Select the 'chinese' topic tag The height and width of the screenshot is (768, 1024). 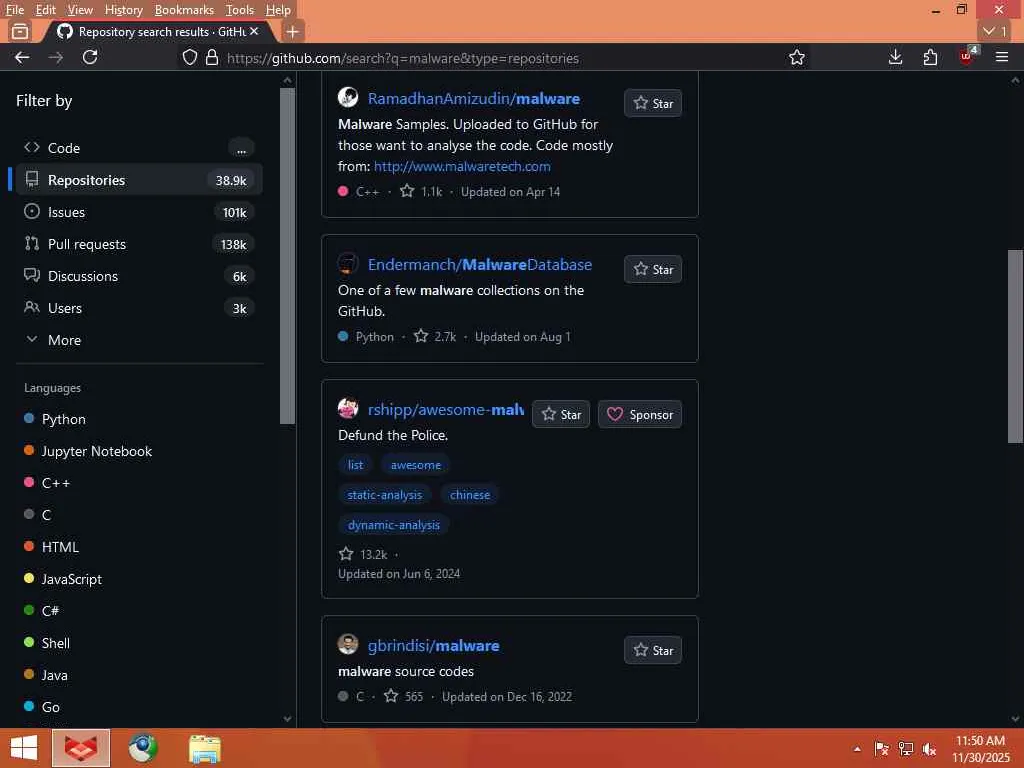pos(470,495)
